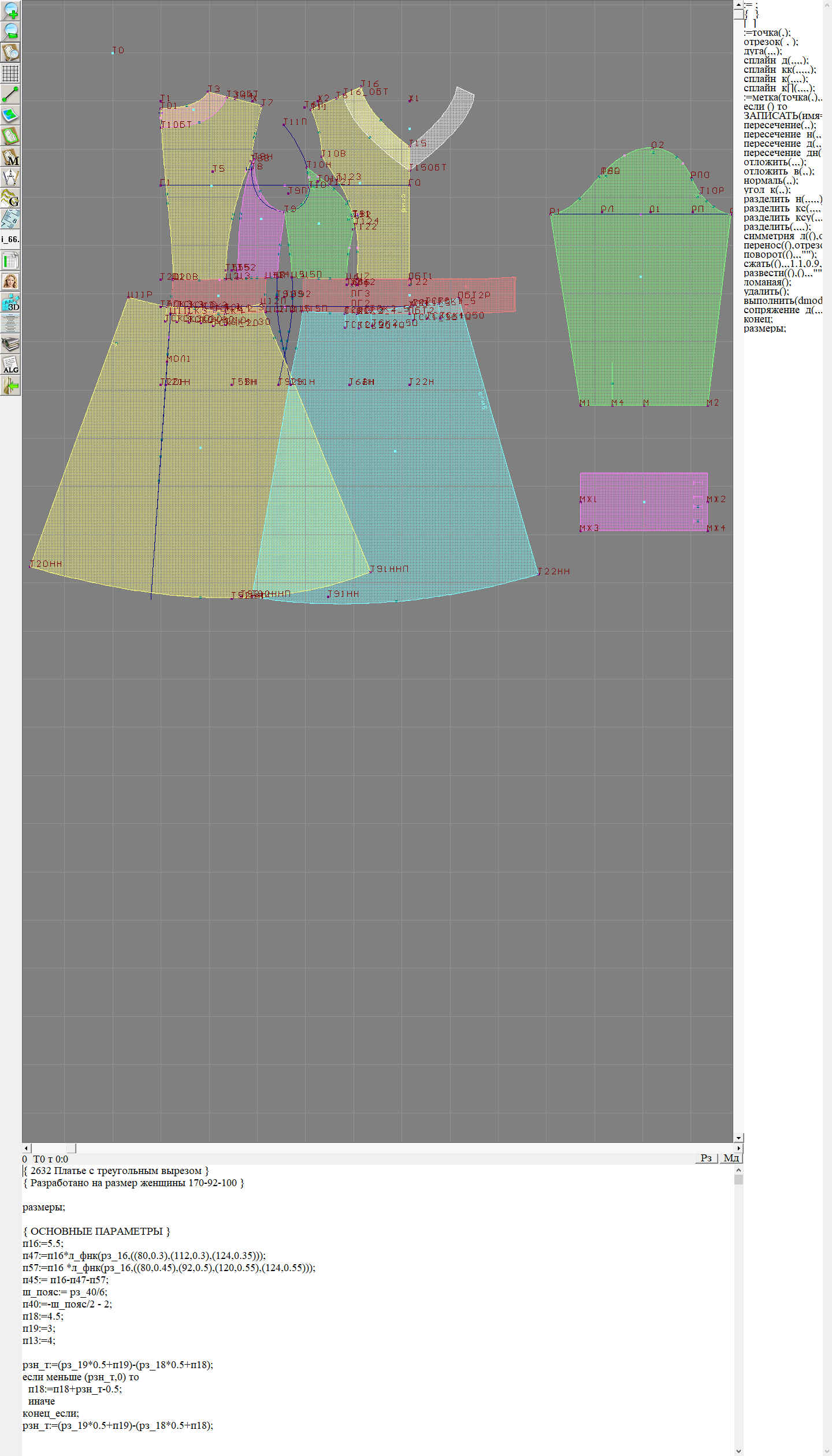
Task: Click the zoom out magnifier icon
Action: (10, 31)
